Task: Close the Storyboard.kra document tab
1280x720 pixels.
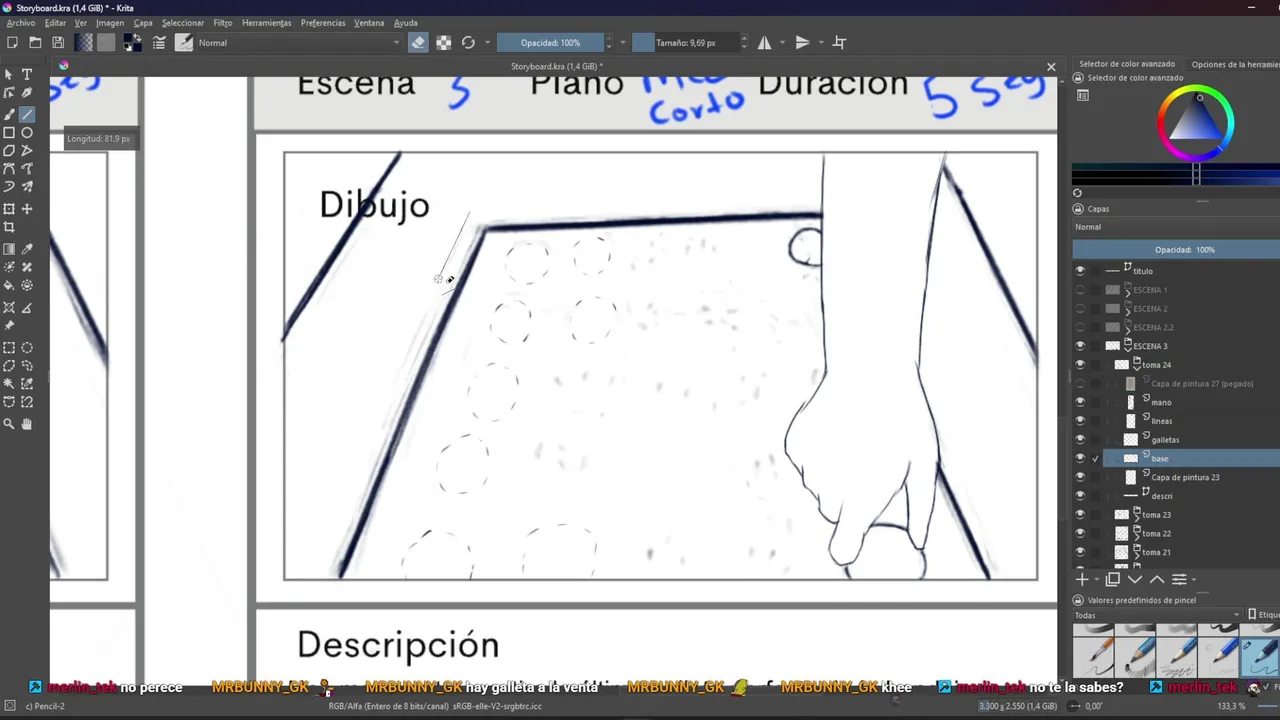Action: [x=1051, y=67]
